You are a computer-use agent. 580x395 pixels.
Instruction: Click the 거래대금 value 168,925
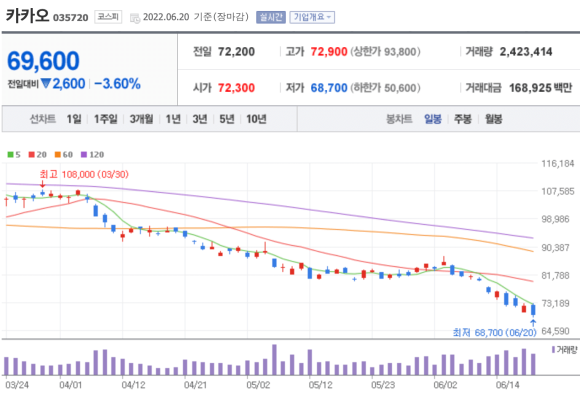point(530,88)
